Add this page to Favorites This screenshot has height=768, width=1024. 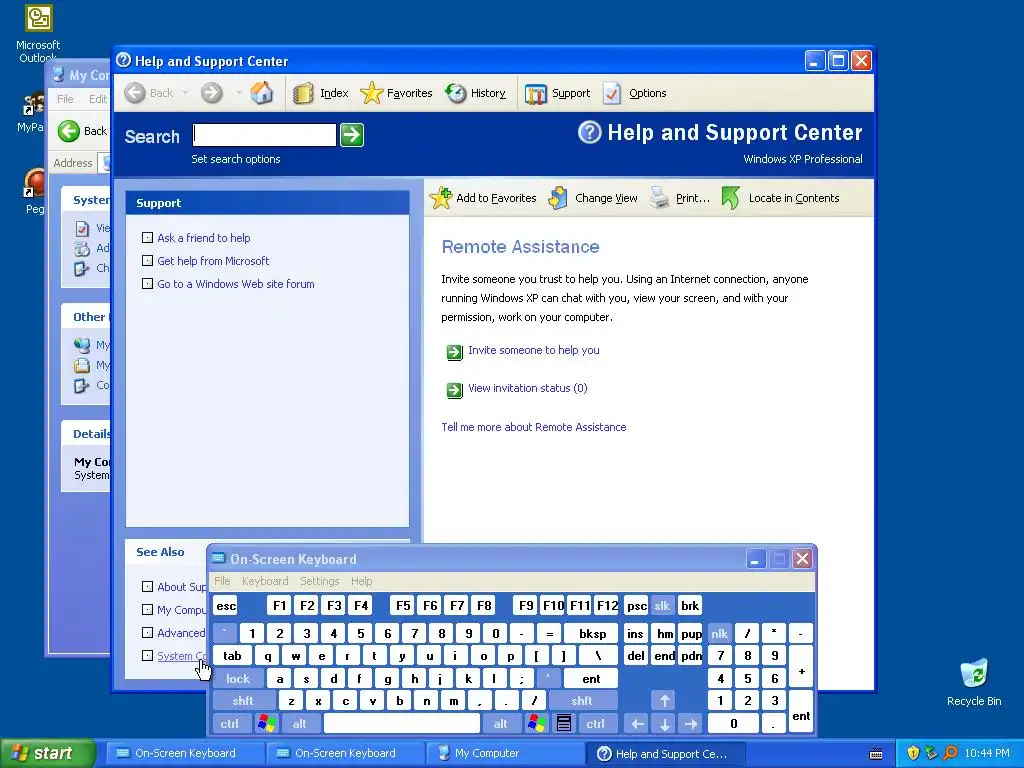[483, 198]
